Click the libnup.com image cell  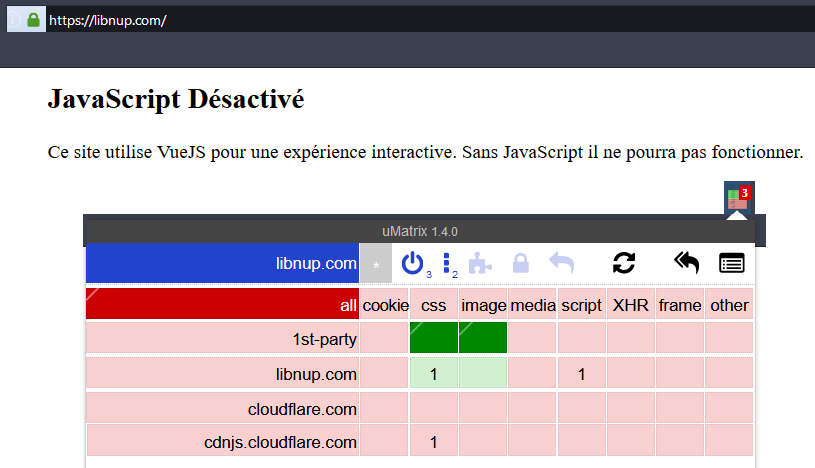click(x=483, y=373)
